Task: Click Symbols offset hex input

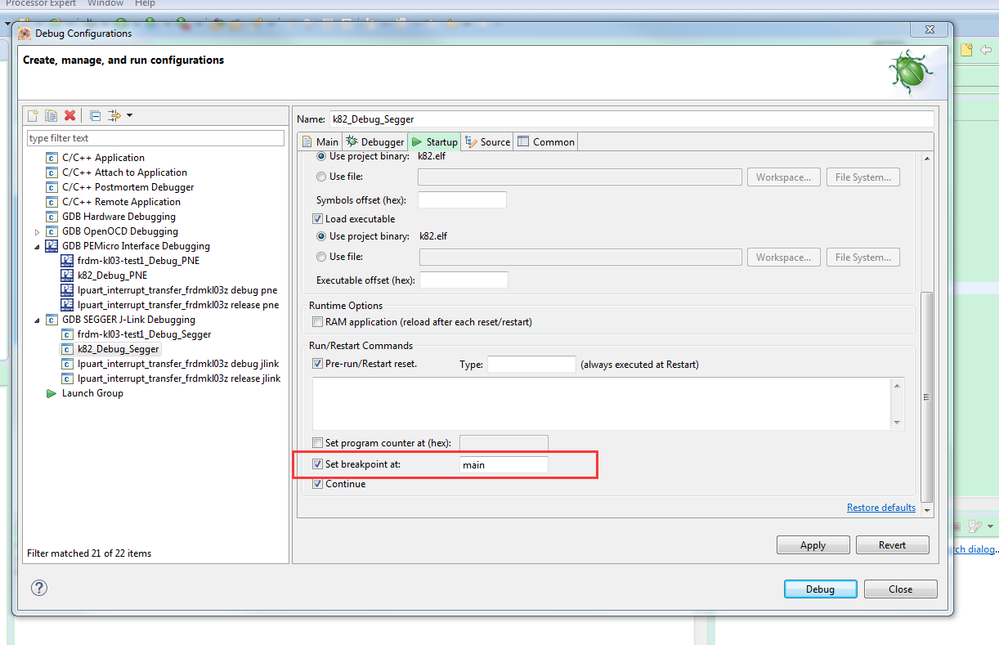Action: (x=462, y=200)
